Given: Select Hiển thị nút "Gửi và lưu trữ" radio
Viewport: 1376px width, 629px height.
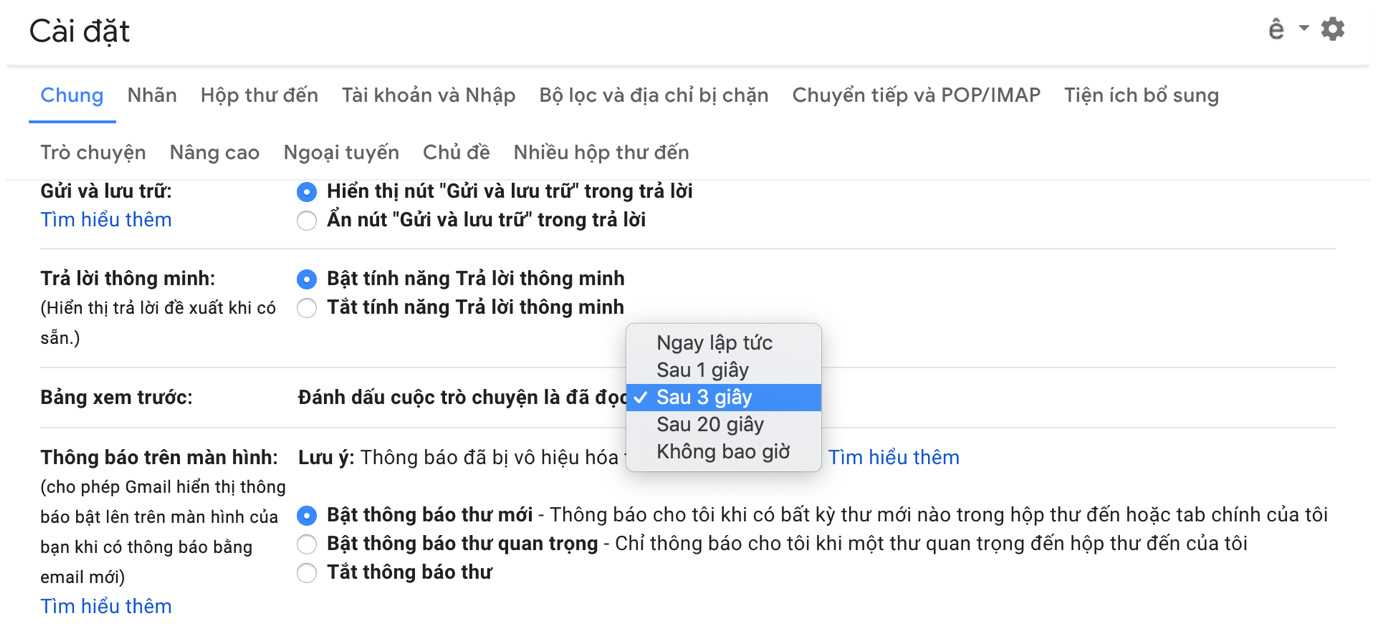Looking at the screenshot, I should point(307,192).
